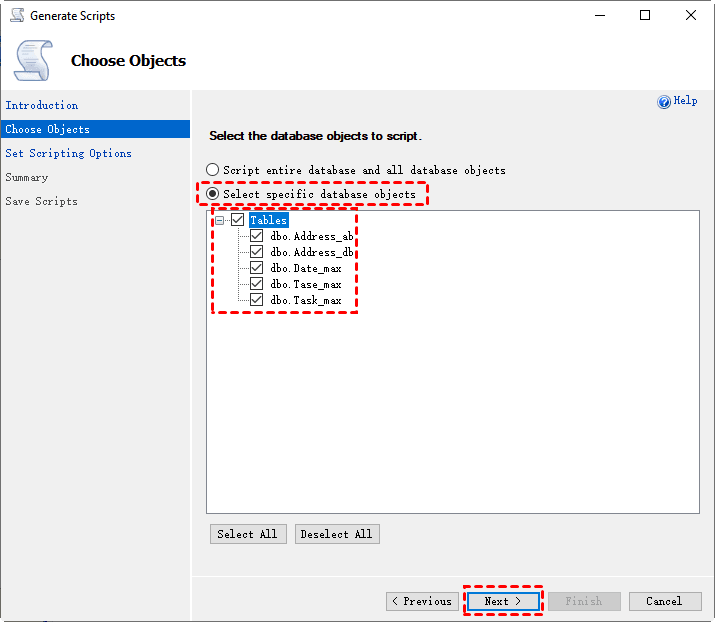Click the Deselect All button

click(x=337, y=534)
